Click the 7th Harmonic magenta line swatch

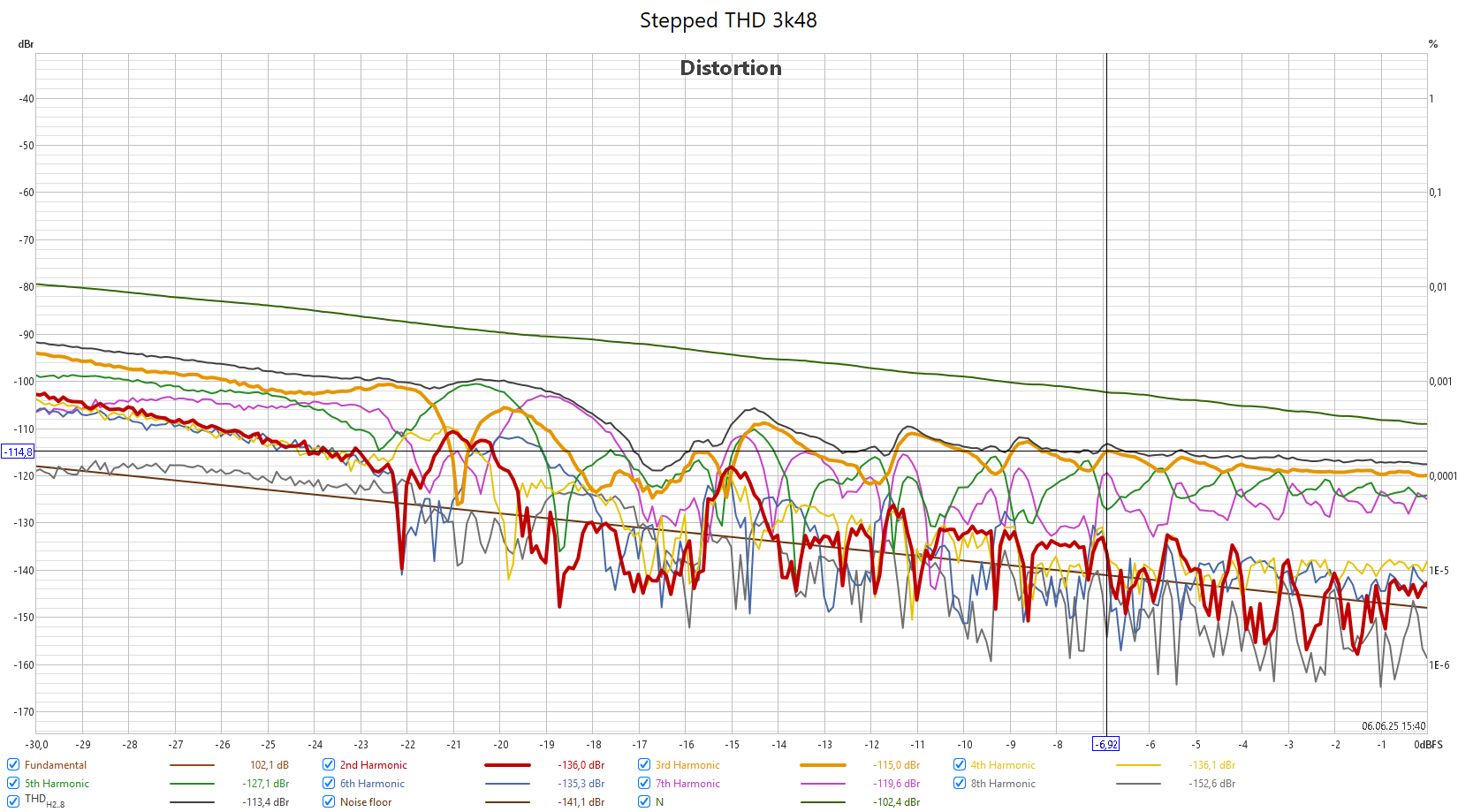tap(823, 784)
